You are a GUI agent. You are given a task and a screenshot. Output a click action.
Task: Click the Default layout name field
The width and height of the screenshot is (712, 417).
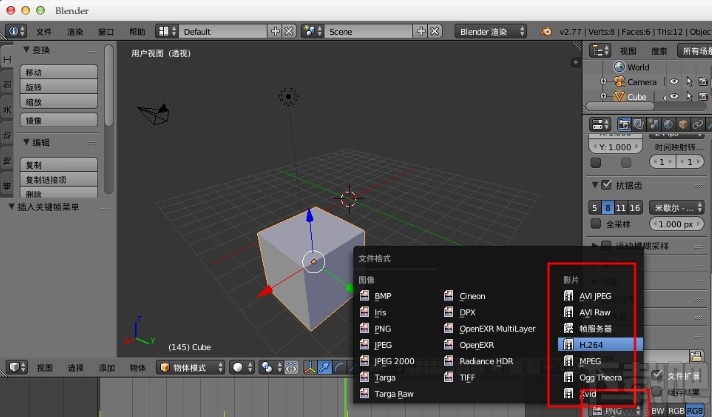[223, 31]
